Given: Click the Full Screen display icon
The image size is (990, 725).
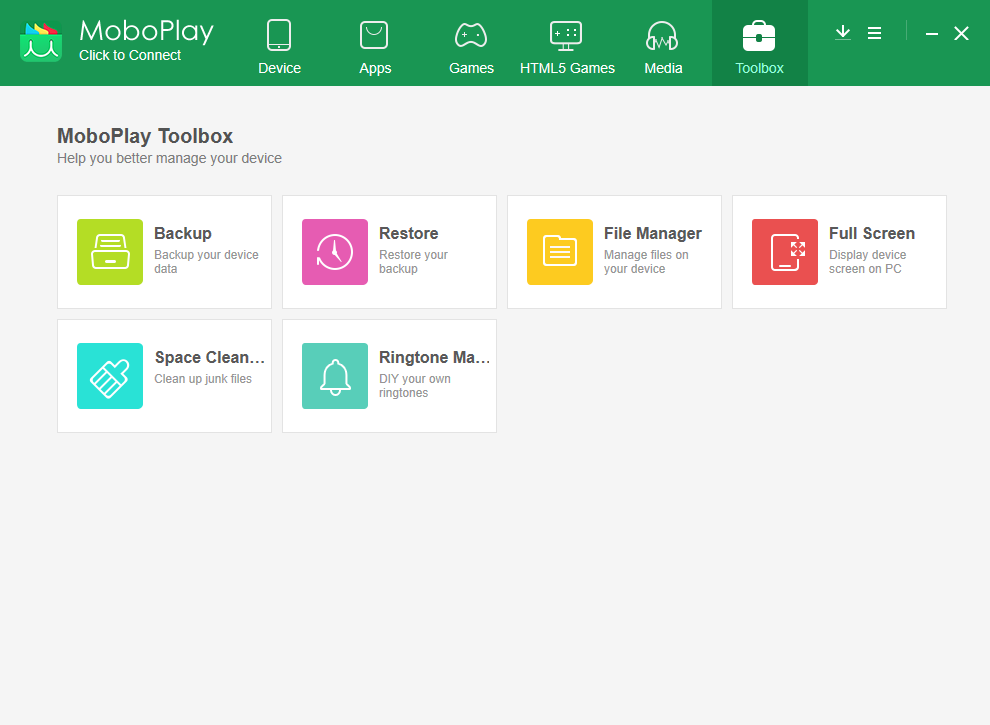Looking at the screenshot, I should click(785, 252).
